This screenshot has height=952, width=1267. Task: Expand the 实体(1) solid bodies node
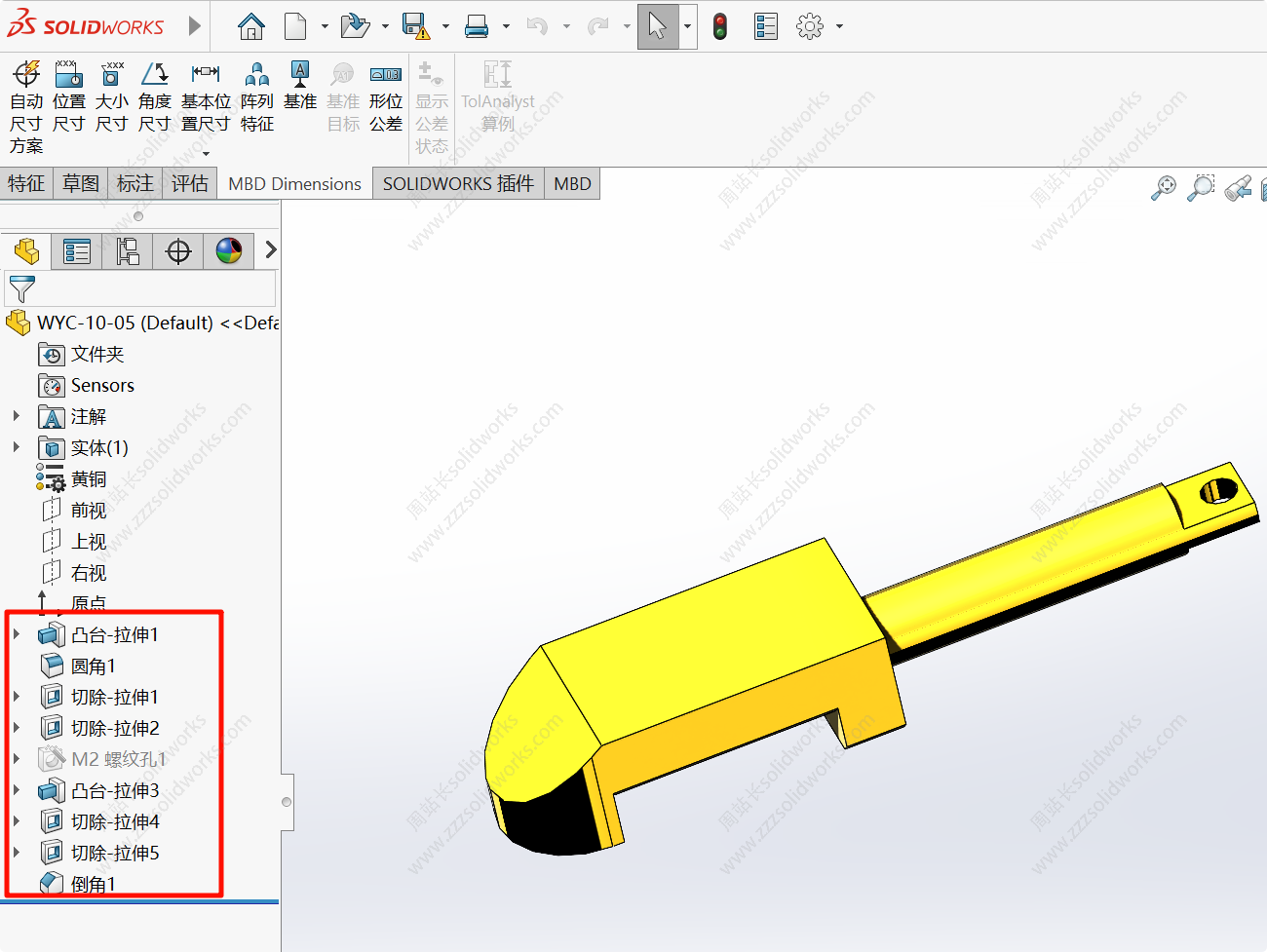(x=17, y=447)
